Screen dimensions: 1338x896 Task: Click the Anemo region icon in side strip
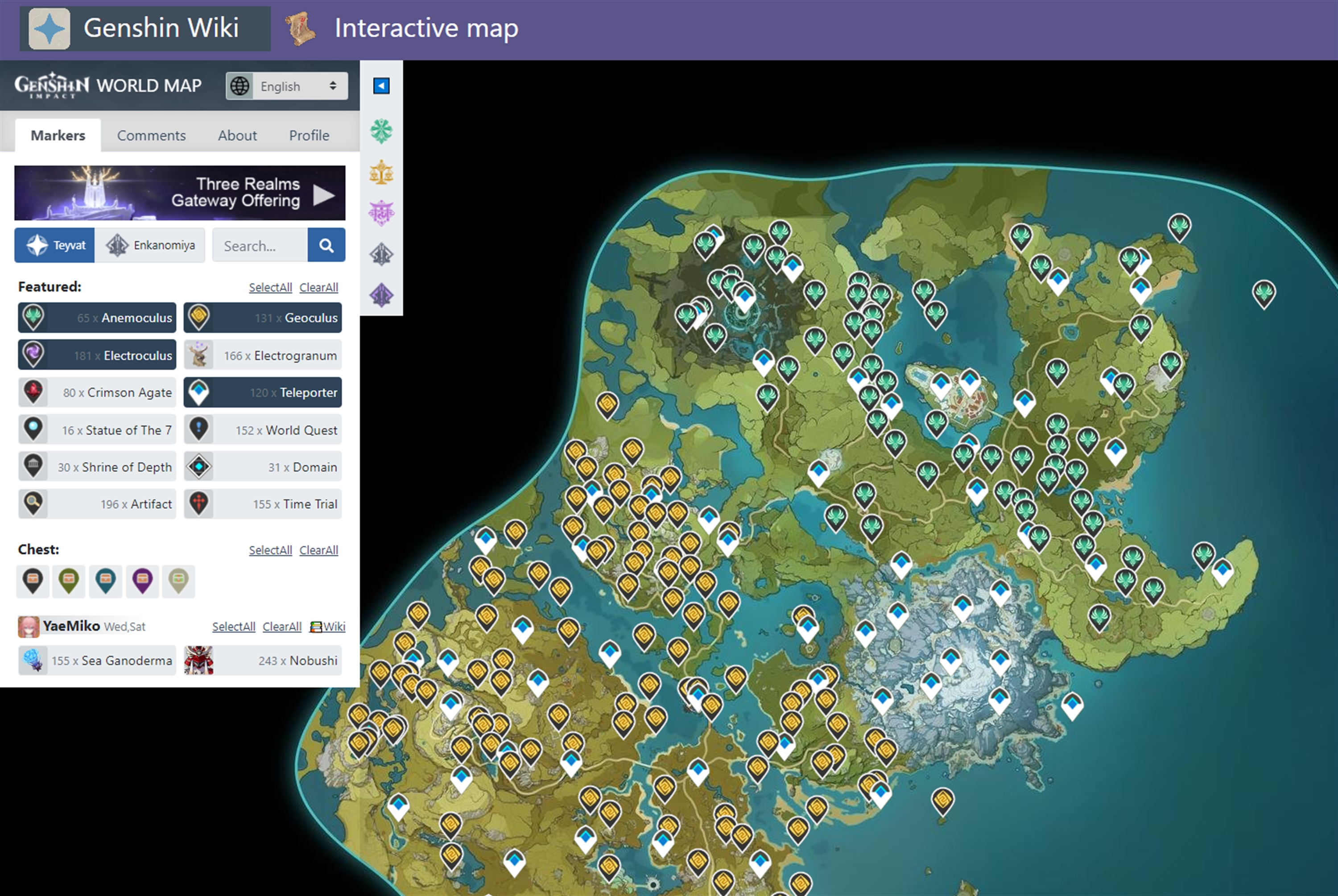click(381, 132)
